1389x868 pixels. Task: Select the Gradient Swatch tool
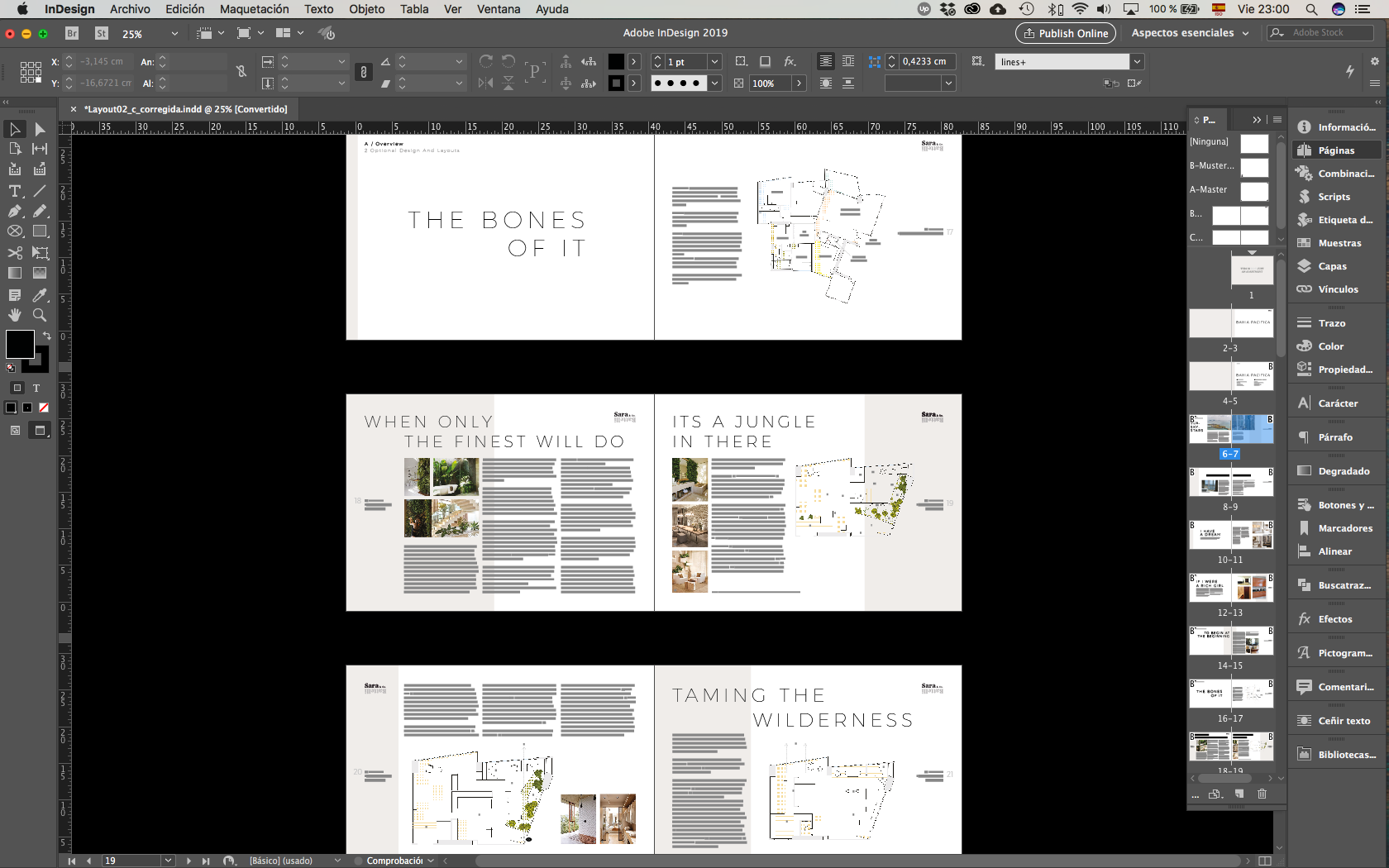15,273
